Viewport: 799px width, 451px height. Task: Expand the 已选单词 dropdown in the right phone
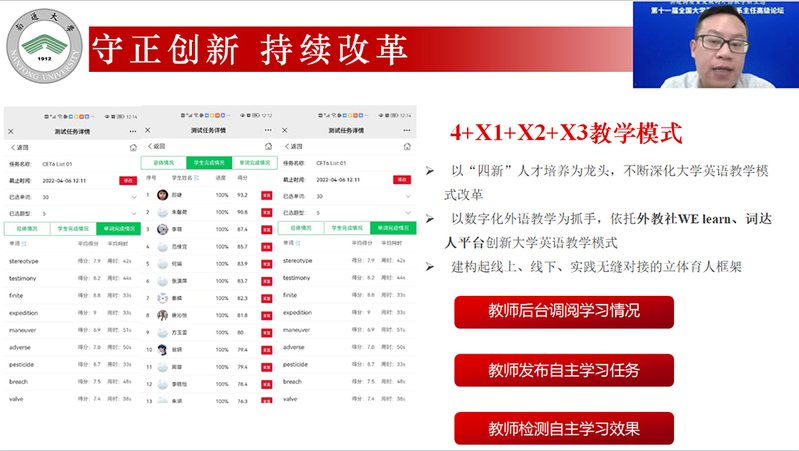coord(408,197)
